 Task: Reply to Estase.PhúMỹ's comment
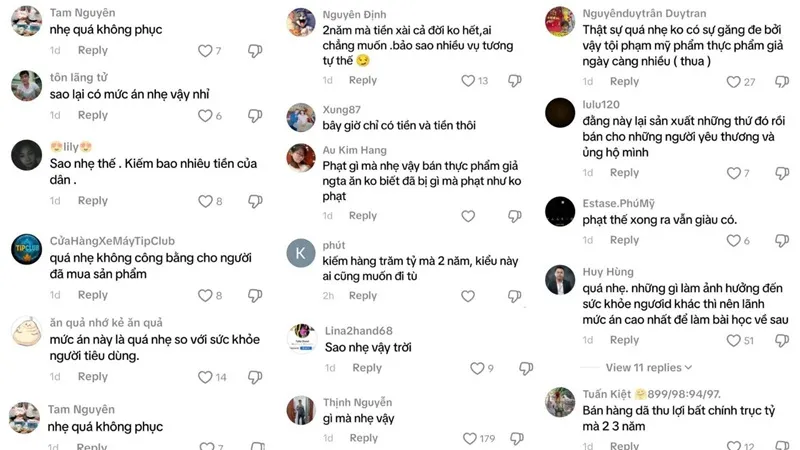[x=624, y=240]
